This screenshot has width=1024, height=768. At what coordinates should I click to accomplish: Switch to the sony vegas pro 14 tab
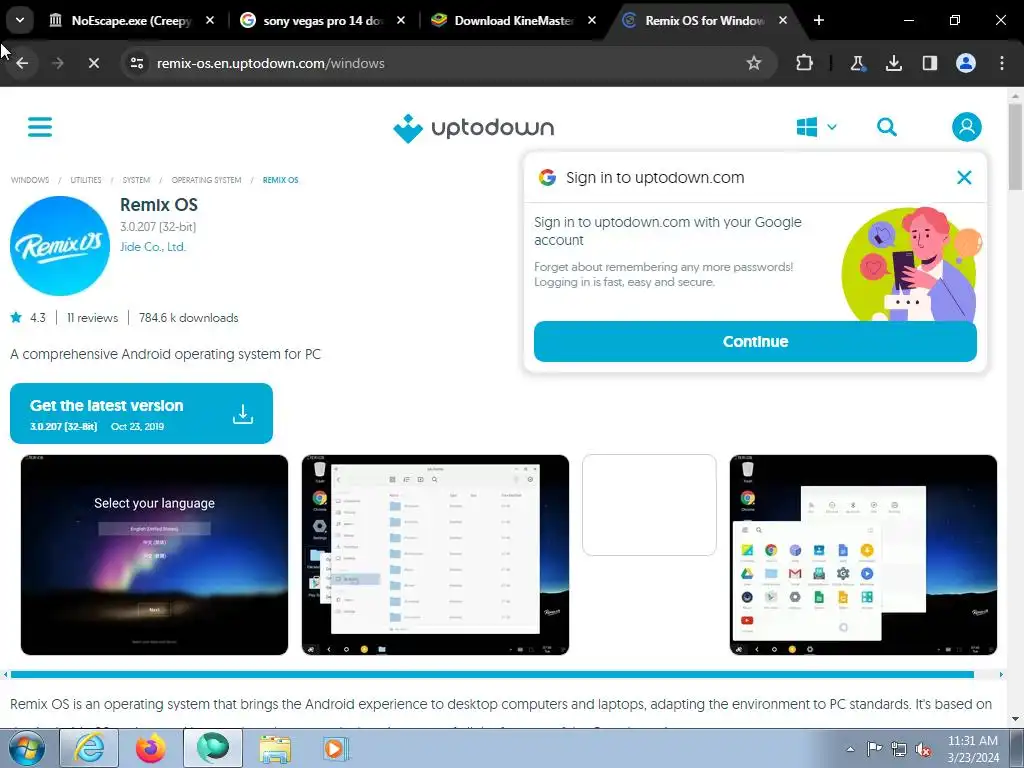(x=320, y=21)
